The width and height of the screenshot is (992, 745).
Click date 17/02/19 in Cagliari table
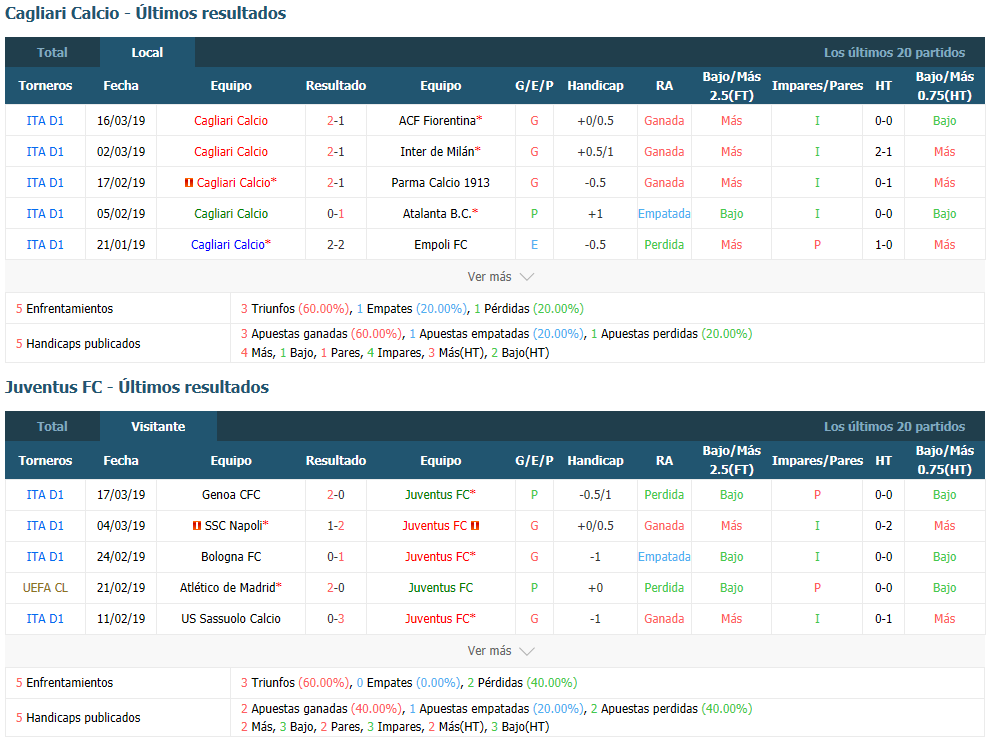click(x=121, y=183)
